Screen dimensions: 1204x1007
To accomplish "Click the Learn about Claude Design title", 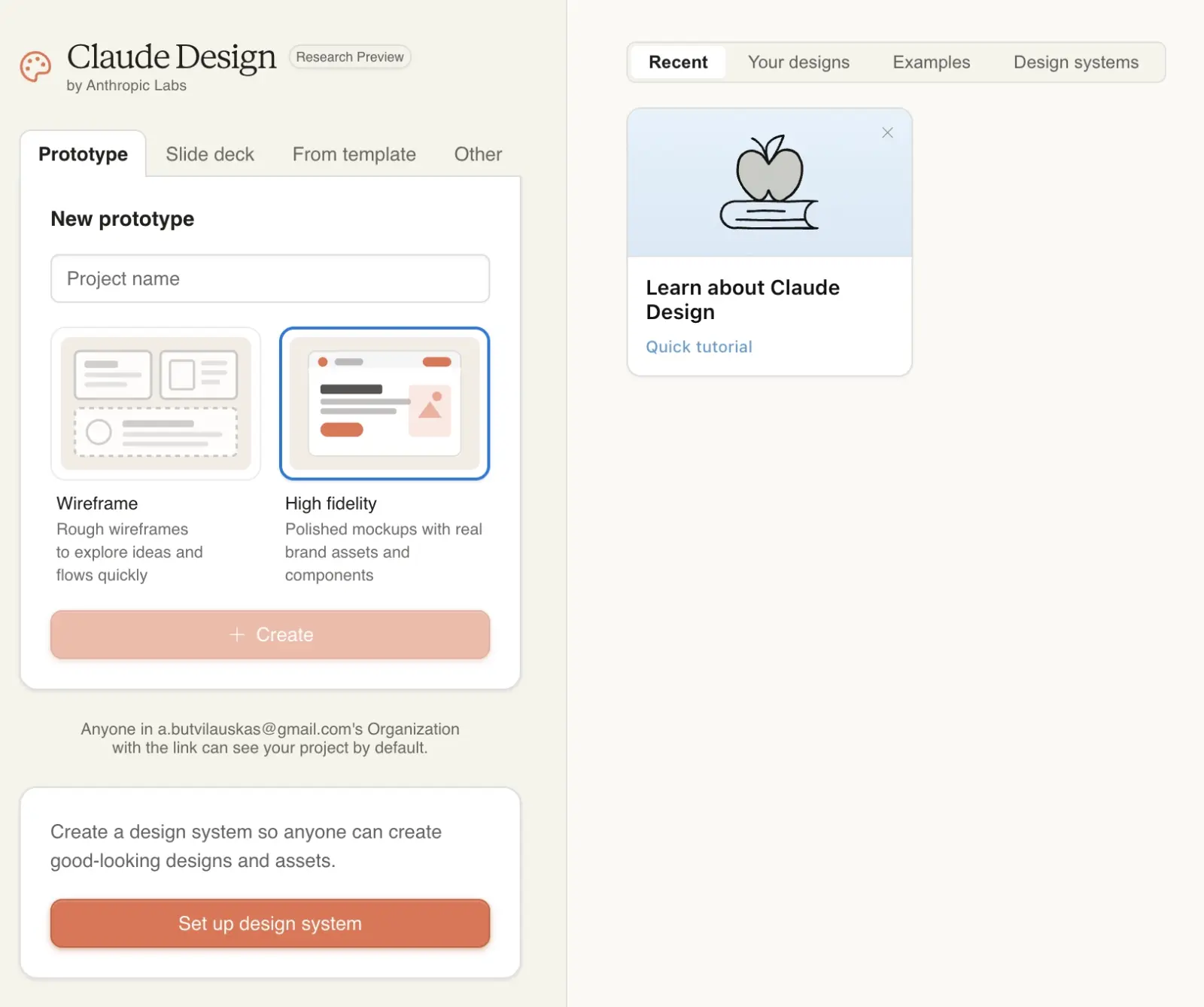I will point(742,300).
